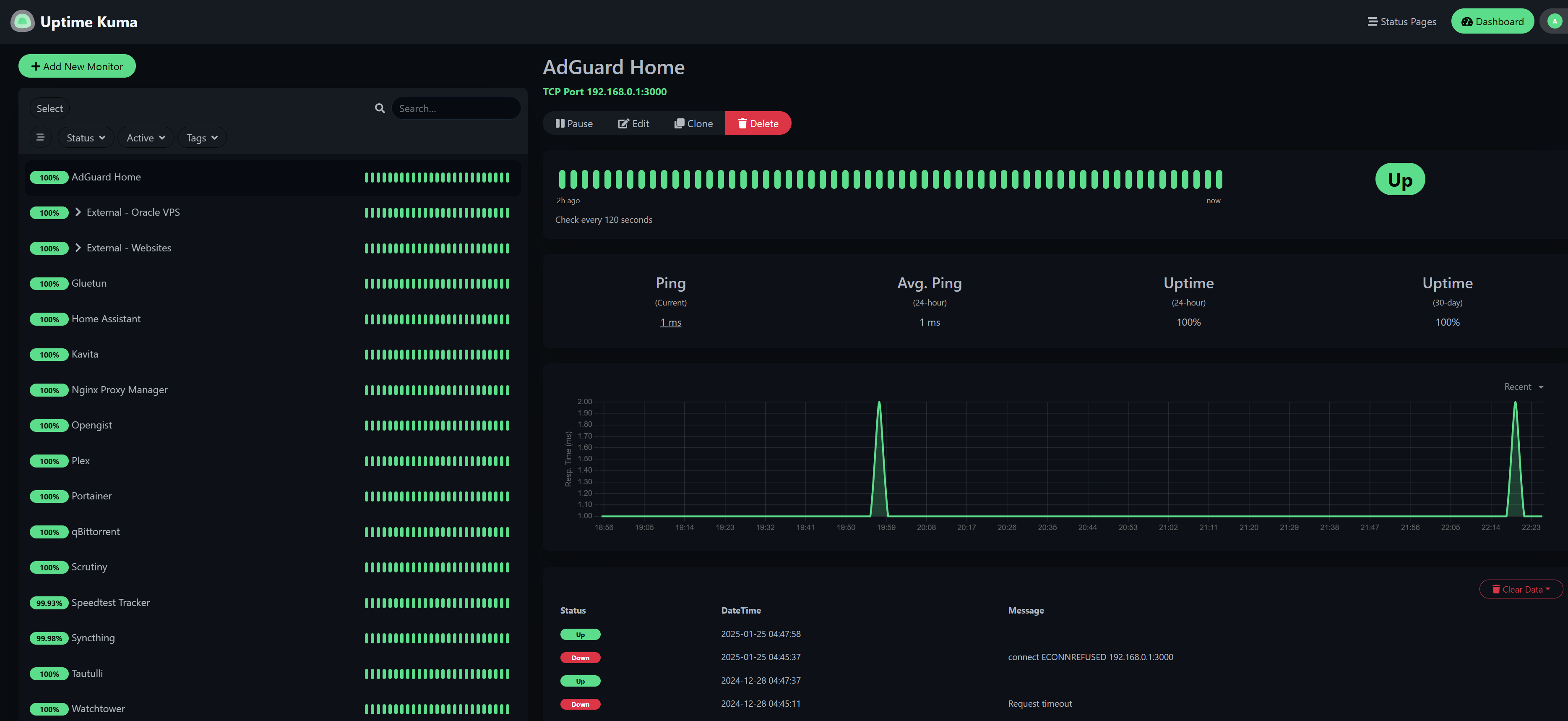Click the Uptime Kuma logo icon

pos(22,21)
